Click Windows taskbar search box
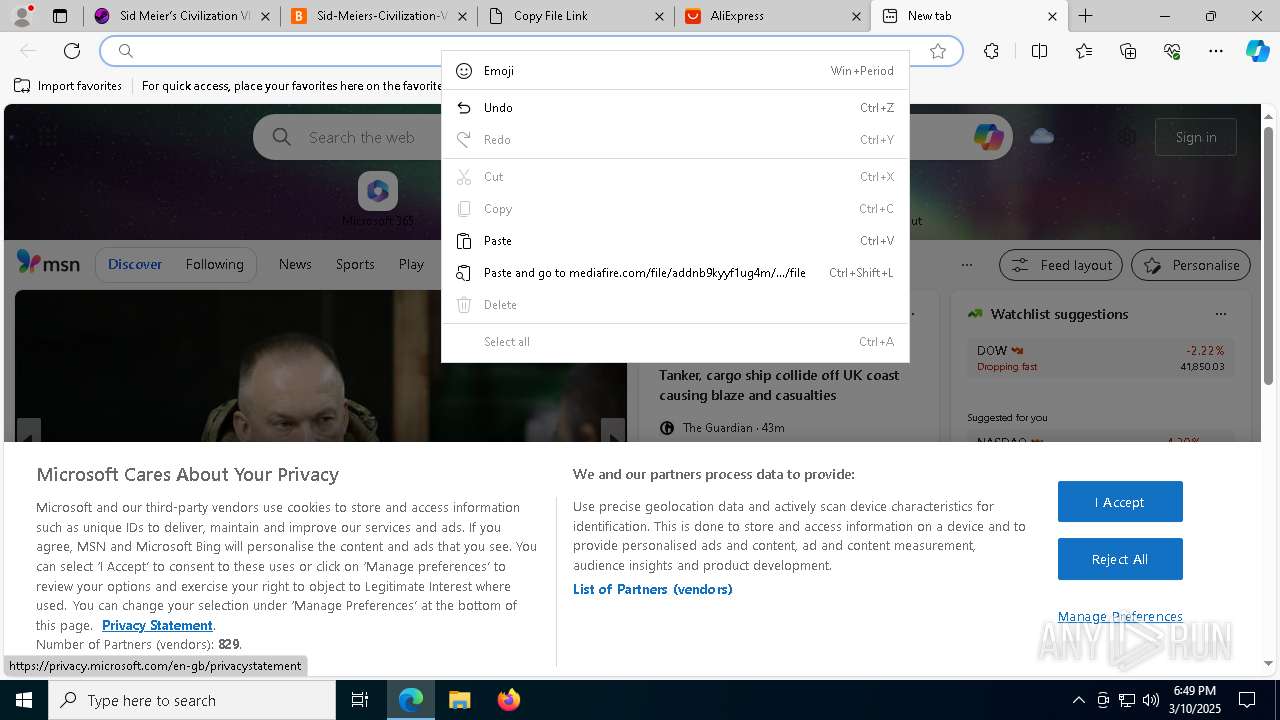This screenshot has height=720, width=1280. pyautogui.click(x=192, y=700)
